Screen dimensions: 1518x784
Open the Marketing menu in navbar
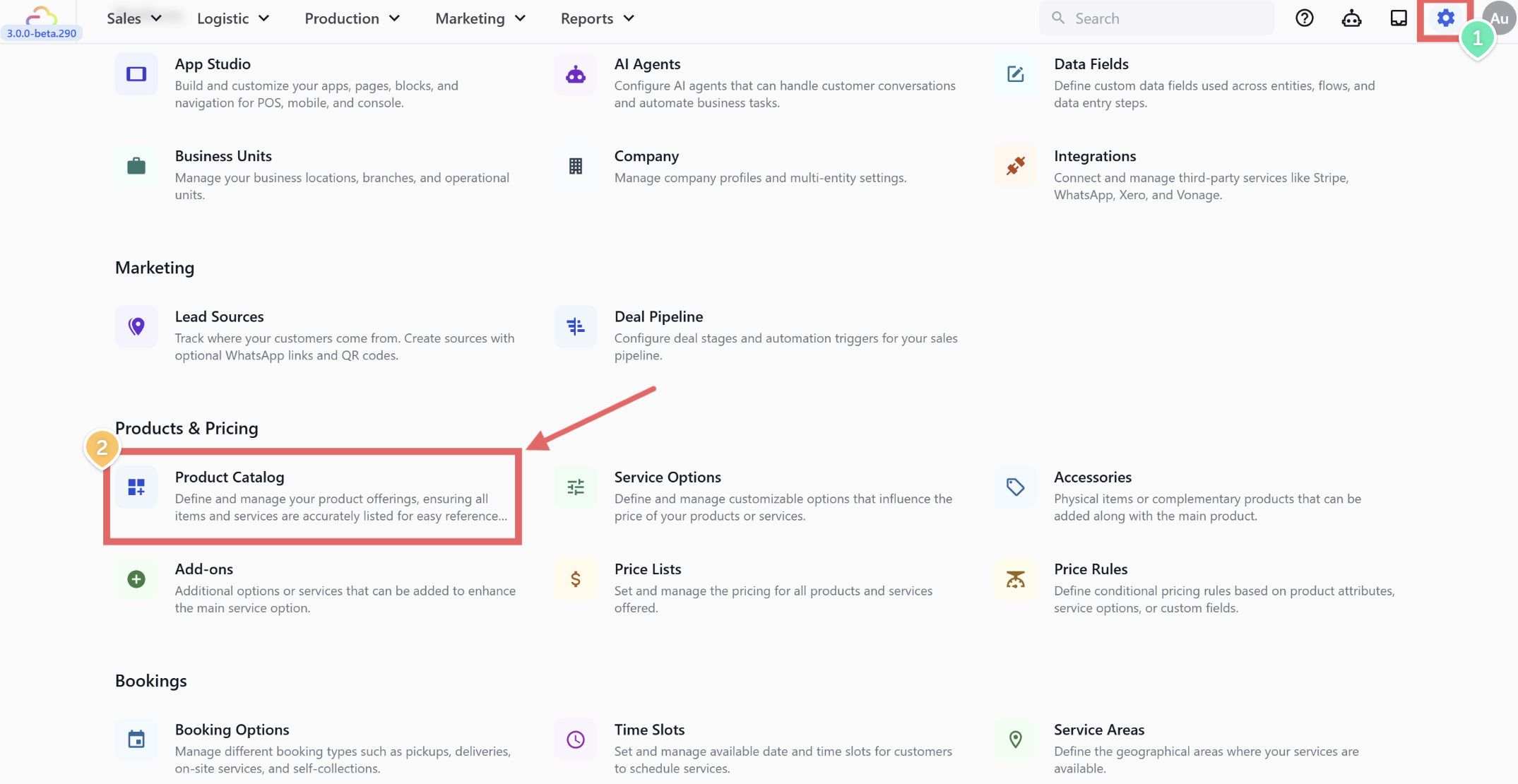(x=480, y=18)
